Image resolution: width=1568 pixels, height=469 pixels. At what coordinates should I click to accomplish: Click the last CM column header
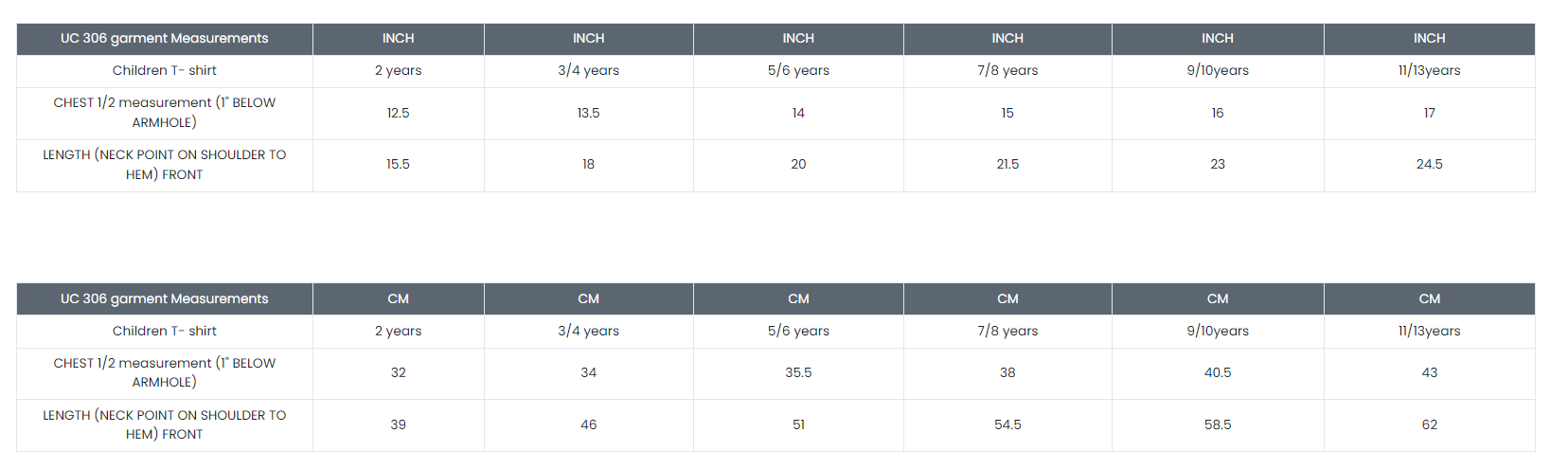click(x=1429, y=298)
